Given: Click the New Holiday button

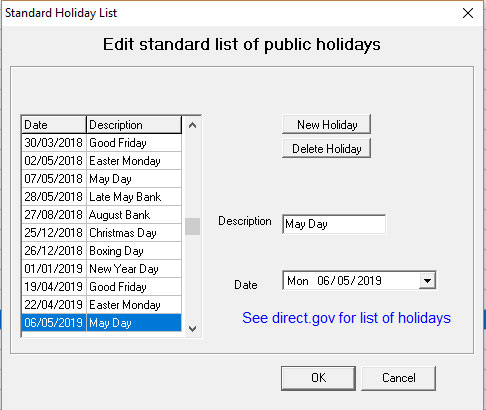Looking at the screenshot, I should pos(326,124).
